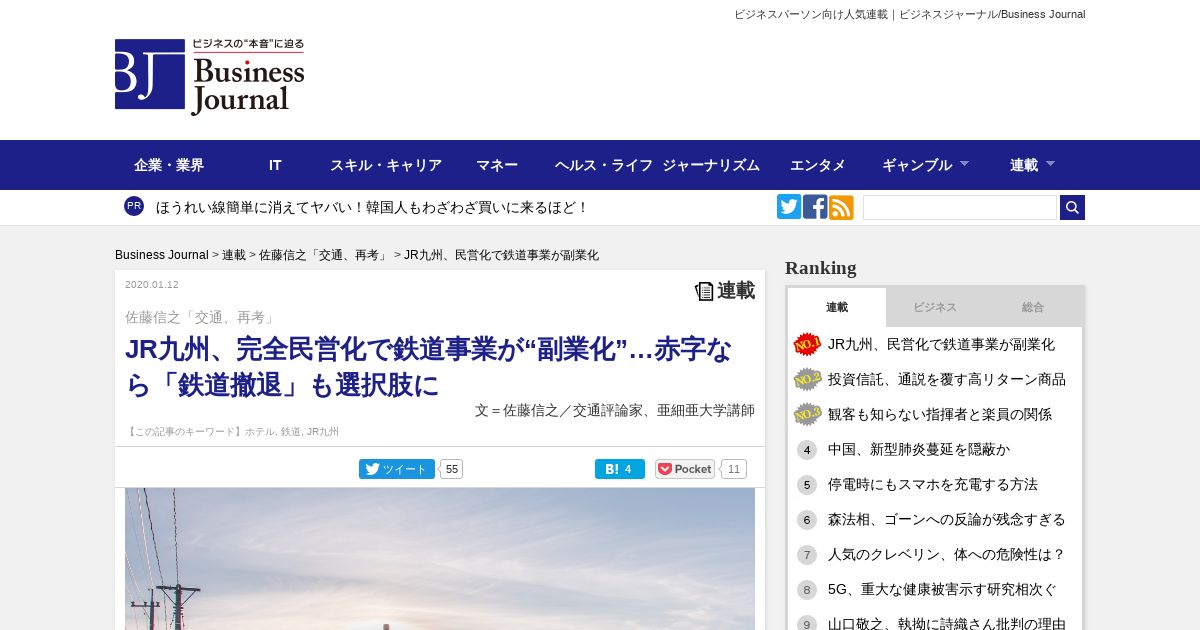
Task: Open ranking item 中国、新型肺炎蔓延を隠蔽か
Action: (919, 450)
